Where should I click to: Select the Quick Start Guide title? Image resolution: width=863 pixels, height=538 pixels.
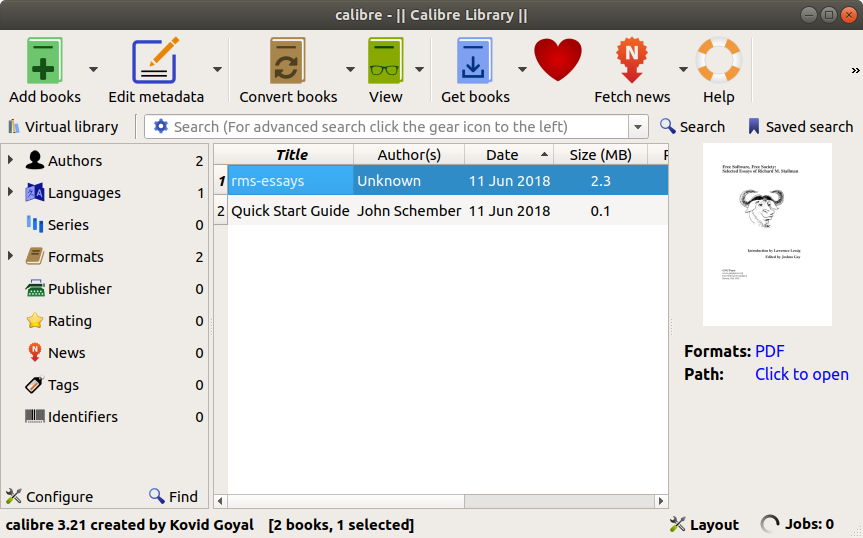pyautogui.click(x=290, y=211)
